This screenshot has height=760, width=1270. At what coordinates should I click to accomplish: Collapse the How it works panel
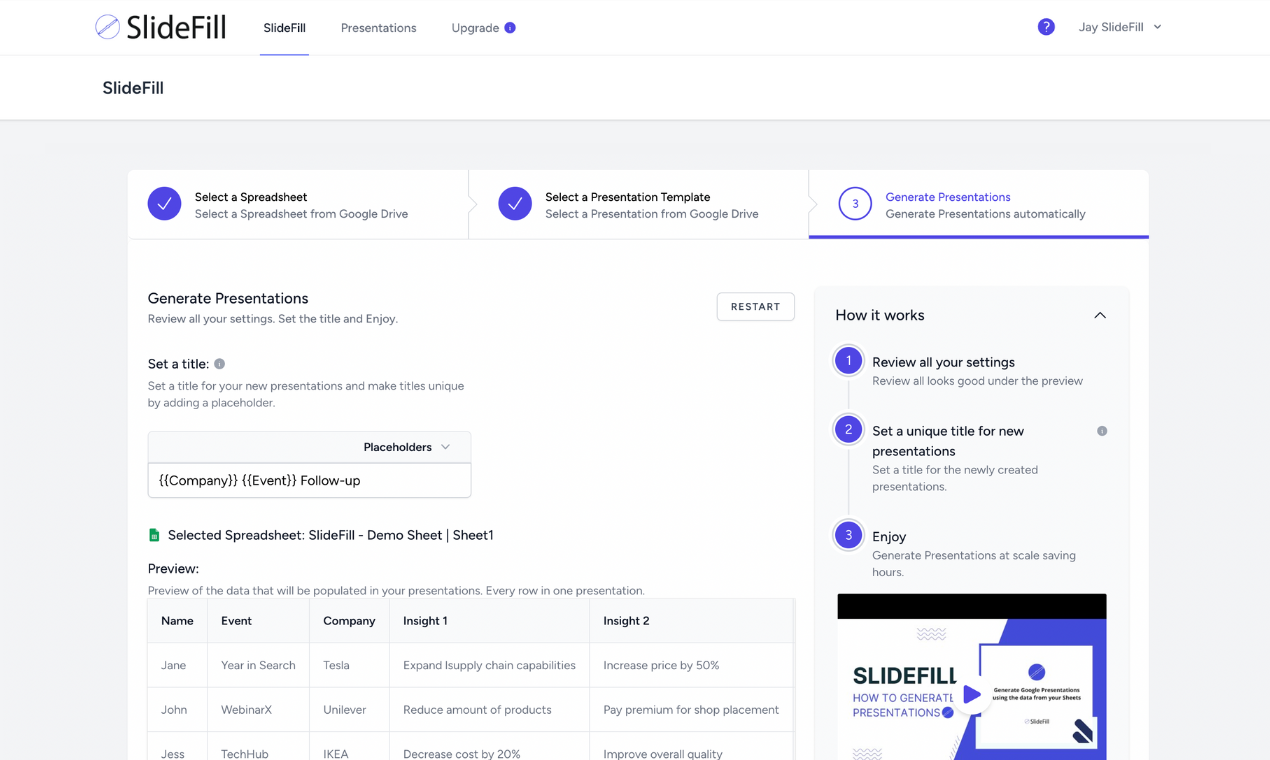(1100, 315)
